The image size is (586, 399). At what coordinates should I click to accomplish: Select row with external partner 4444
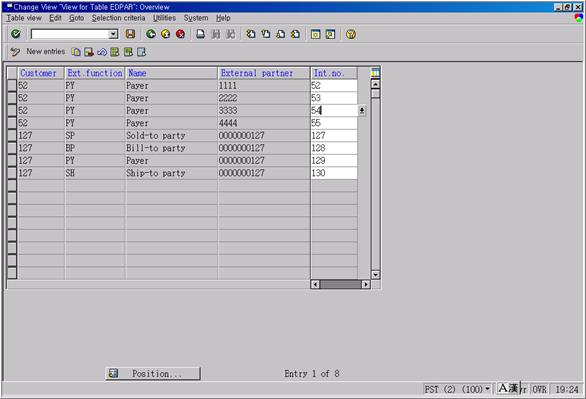(x=12, y=123)
